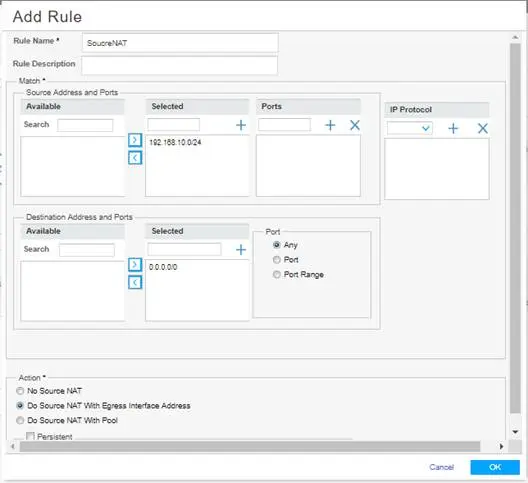The image size is (528, 483).
Task: Move destination address to Selected arrow
Action: click(135, 264)
